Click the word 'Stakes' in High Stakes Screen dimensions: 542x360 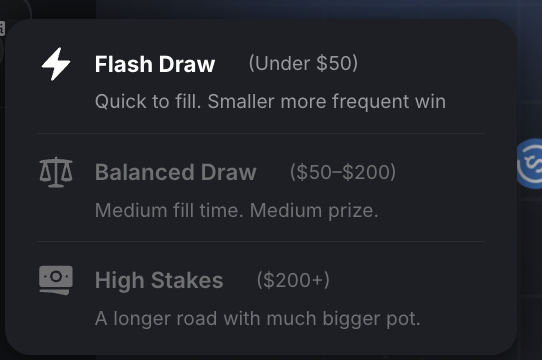187,280
